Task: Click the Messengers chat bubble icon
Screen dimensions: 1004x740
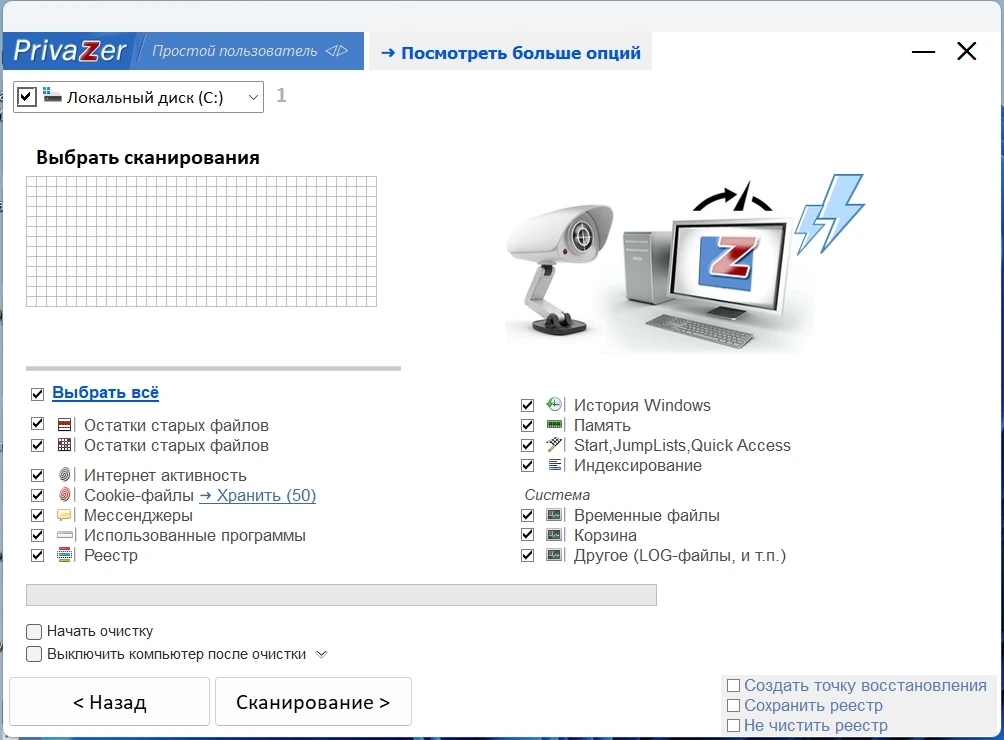Action: click(x=65, y=515)
